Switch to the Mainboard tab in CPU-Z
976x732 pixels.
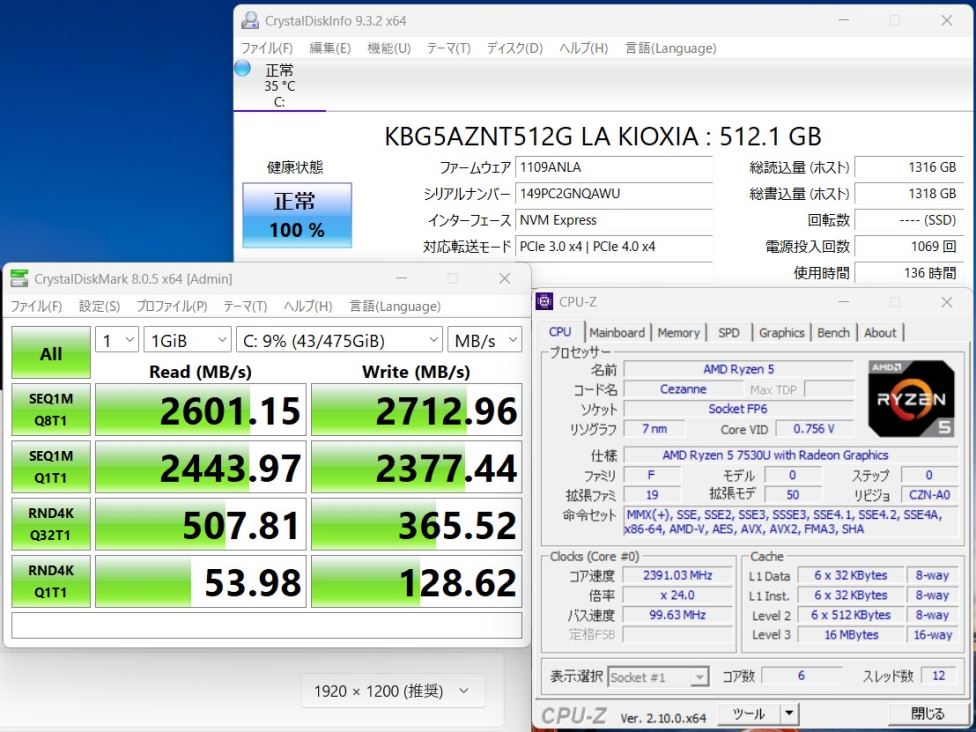[x=617, y=332]
